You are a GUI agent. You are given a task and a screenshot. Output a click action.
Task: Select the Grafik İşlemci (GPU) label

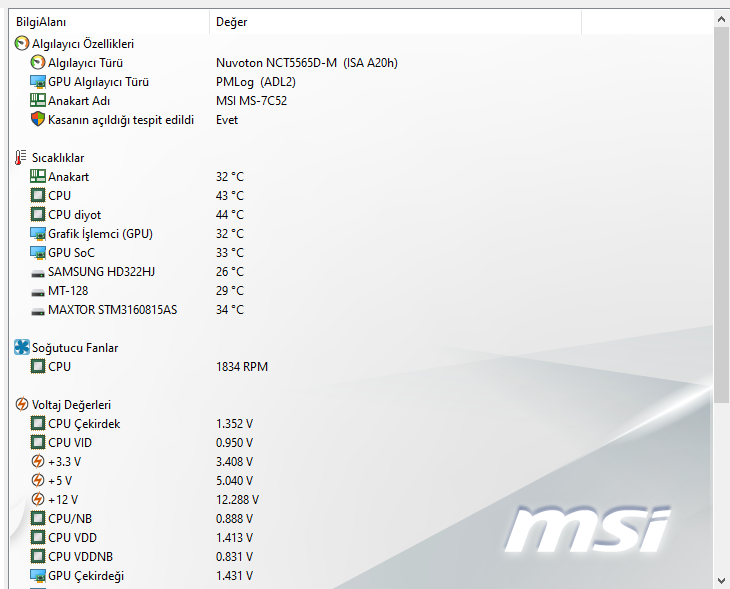[100, 234]
